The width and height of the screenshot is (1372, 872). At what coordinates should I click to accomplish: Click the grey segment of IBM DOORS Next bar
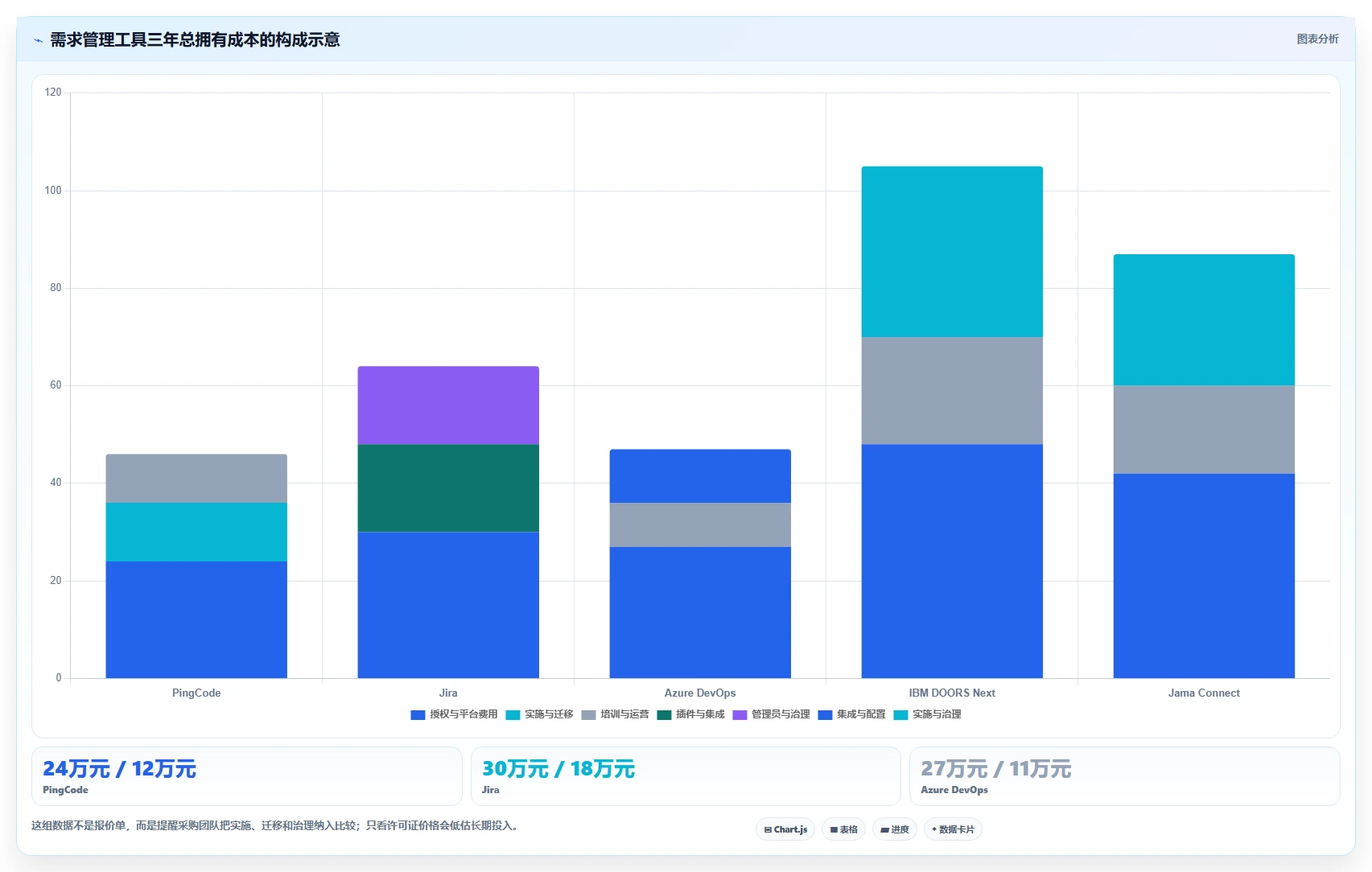pyautogui.click(x=952, y=391)
